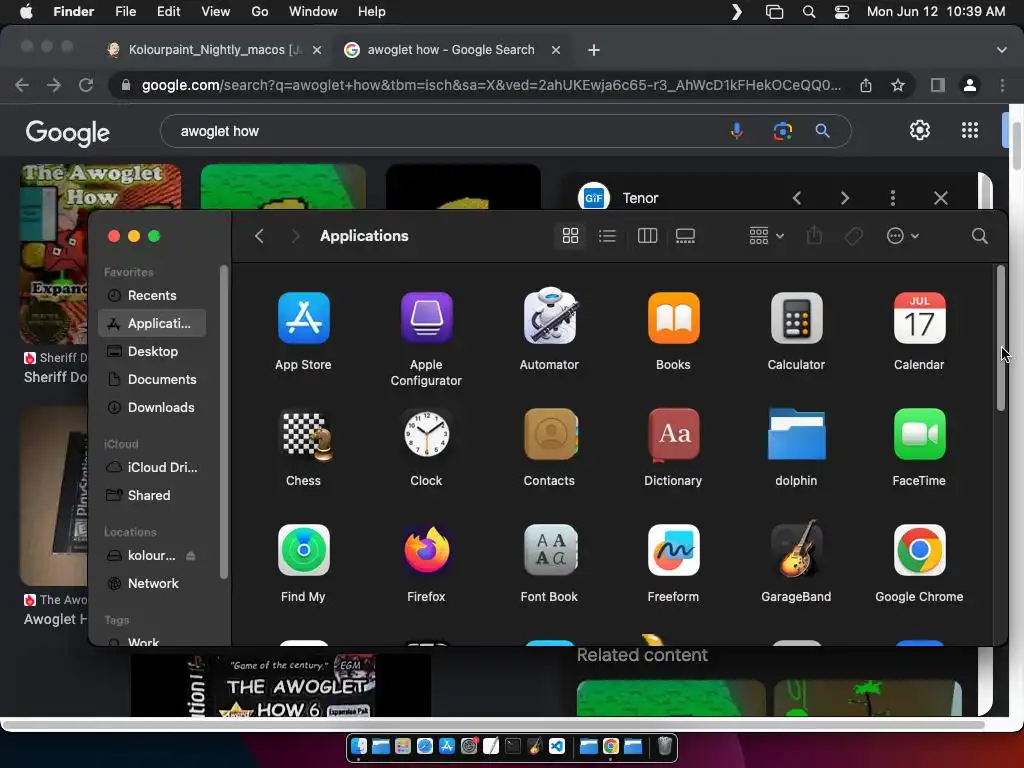Open Google quick settings gear

(x=920, y=131)
